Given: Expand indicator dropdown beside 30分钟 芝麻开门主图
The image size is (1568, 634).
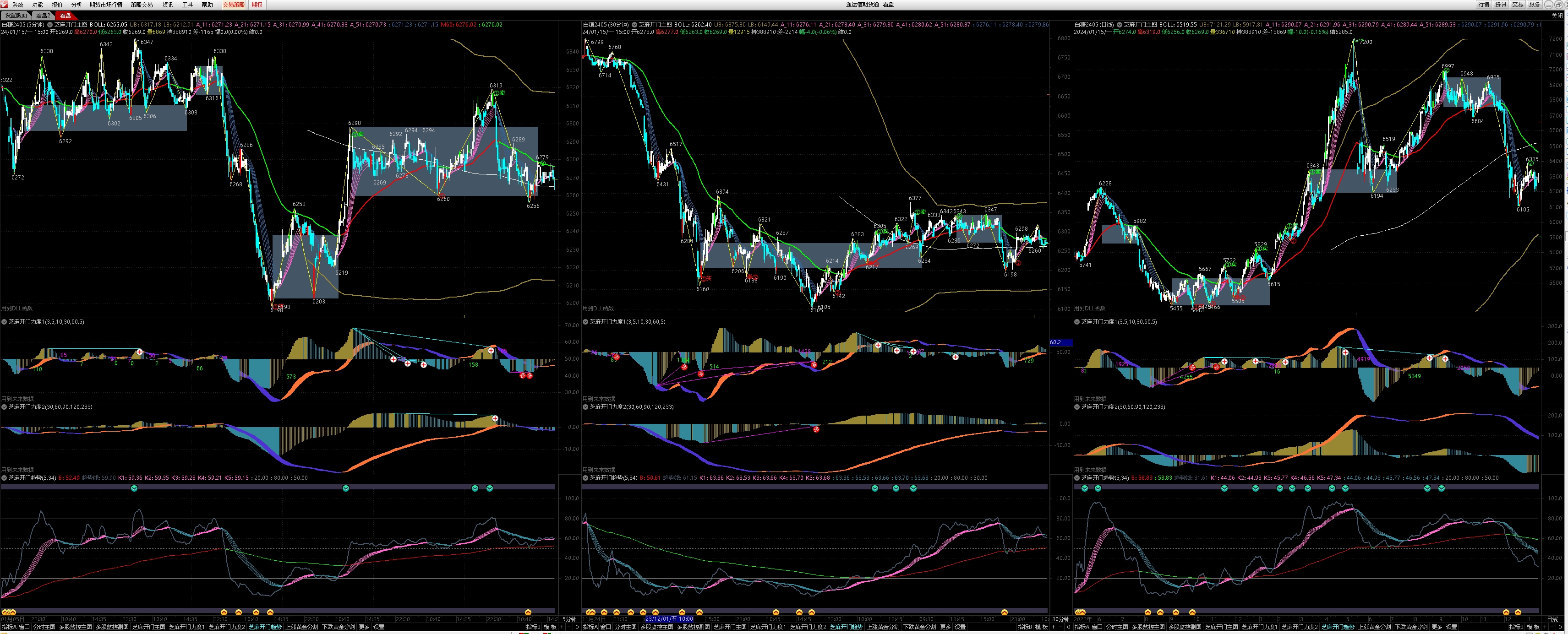Looking at the screenshot, I should tap(634, 25).
